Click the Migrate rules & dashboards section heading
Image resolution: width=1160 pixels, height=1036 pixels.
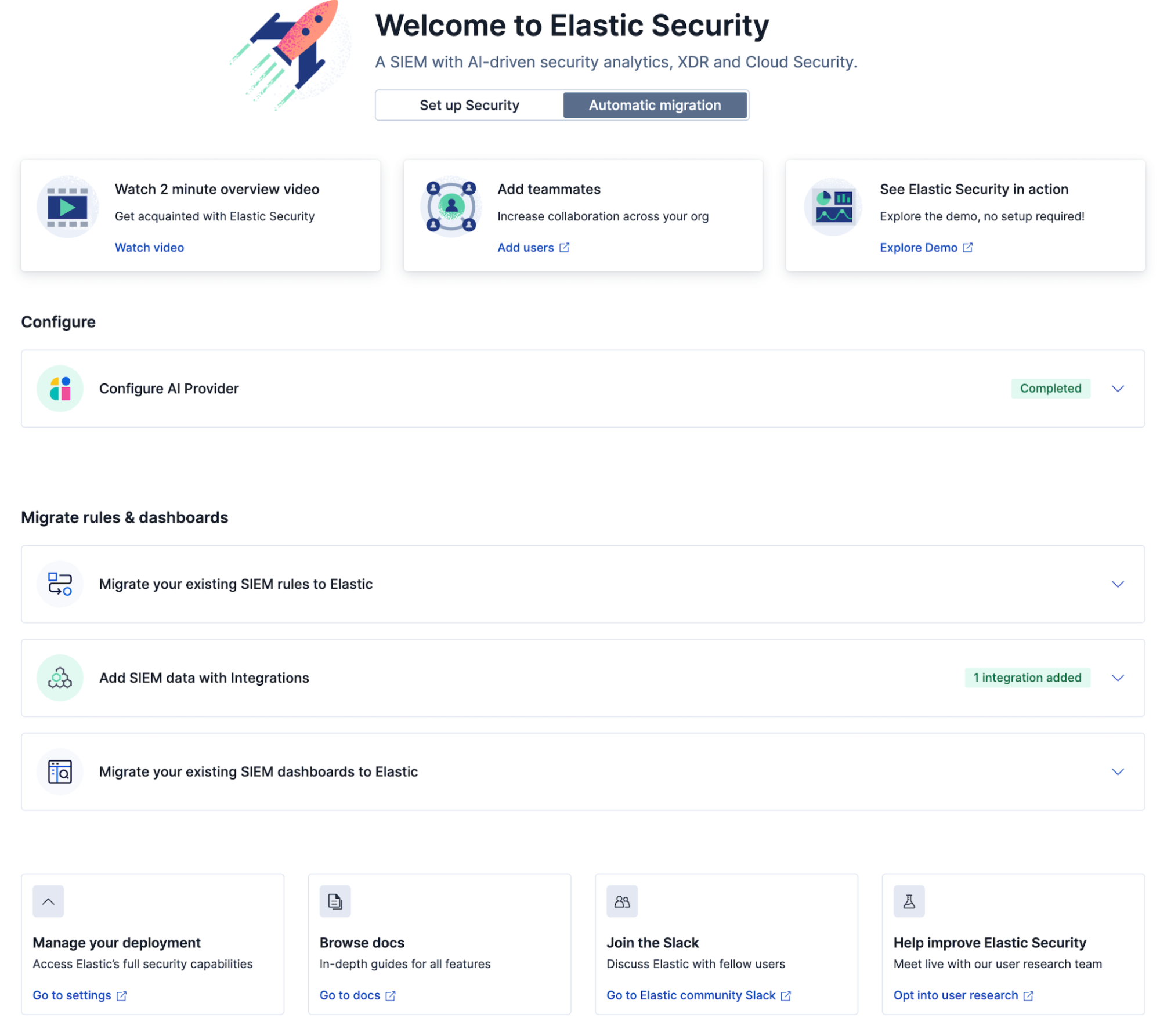point(125,517)
